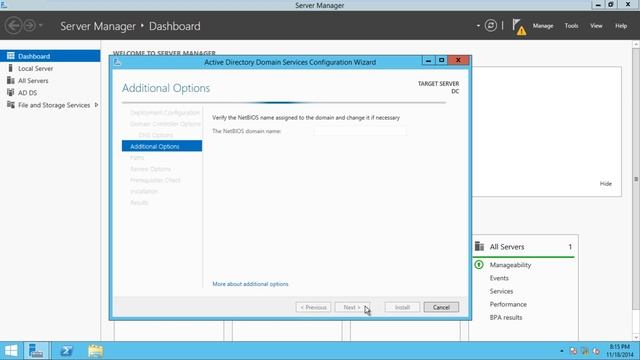
Task: Click the Next button in the wizard
Action: pos(352,307)
